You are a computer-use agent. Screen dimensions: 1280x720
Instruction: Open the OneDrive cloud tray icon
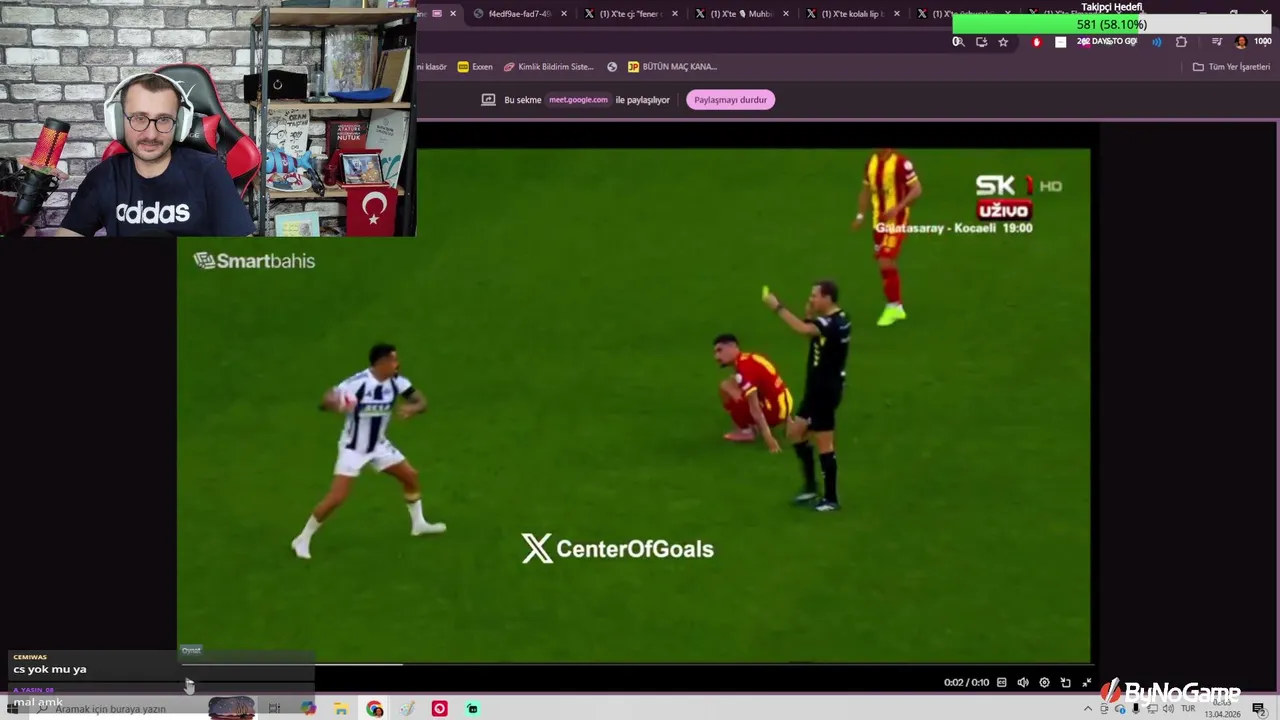coord(1120,709)
